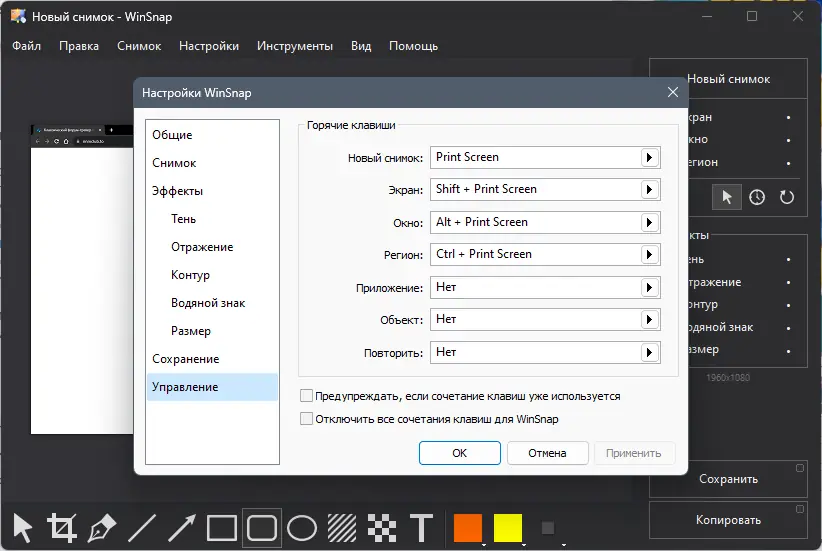The image size is (822, 551).
Task: Toggle the cursor capture button in side panel
Action: click(x=727, y=197)
